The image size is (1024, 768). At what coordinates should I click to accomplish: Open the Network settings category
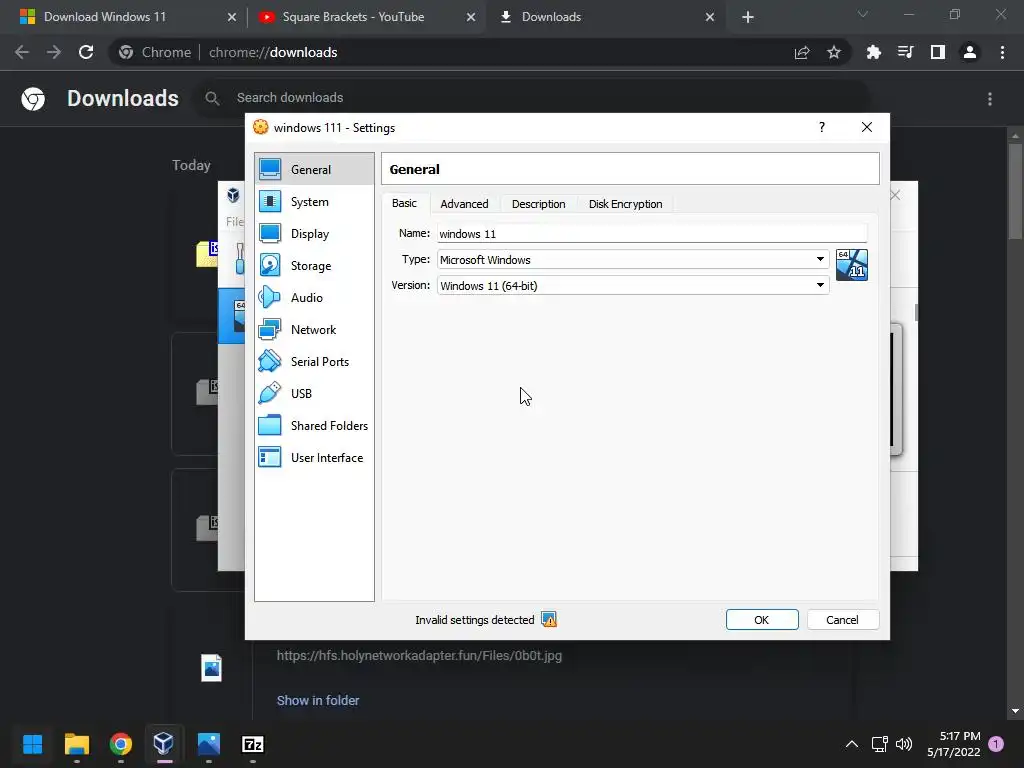313,330
